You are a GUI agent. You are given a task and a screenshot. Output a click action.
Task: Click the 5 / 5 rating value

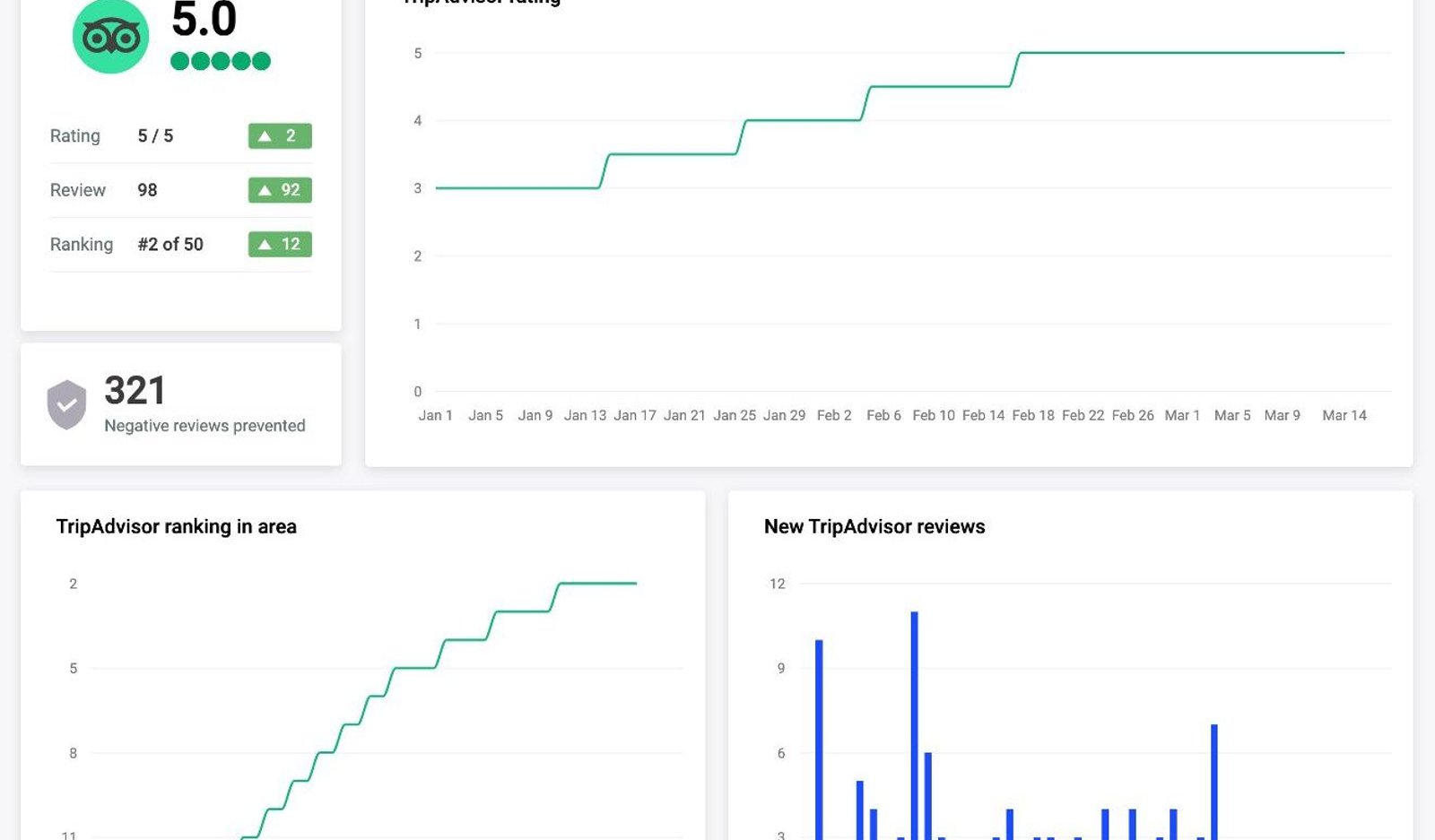[155, 136]
